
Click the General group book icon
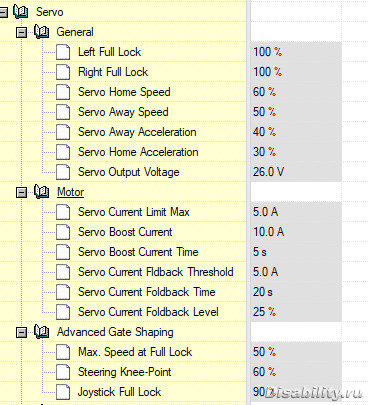coord(42,32)
